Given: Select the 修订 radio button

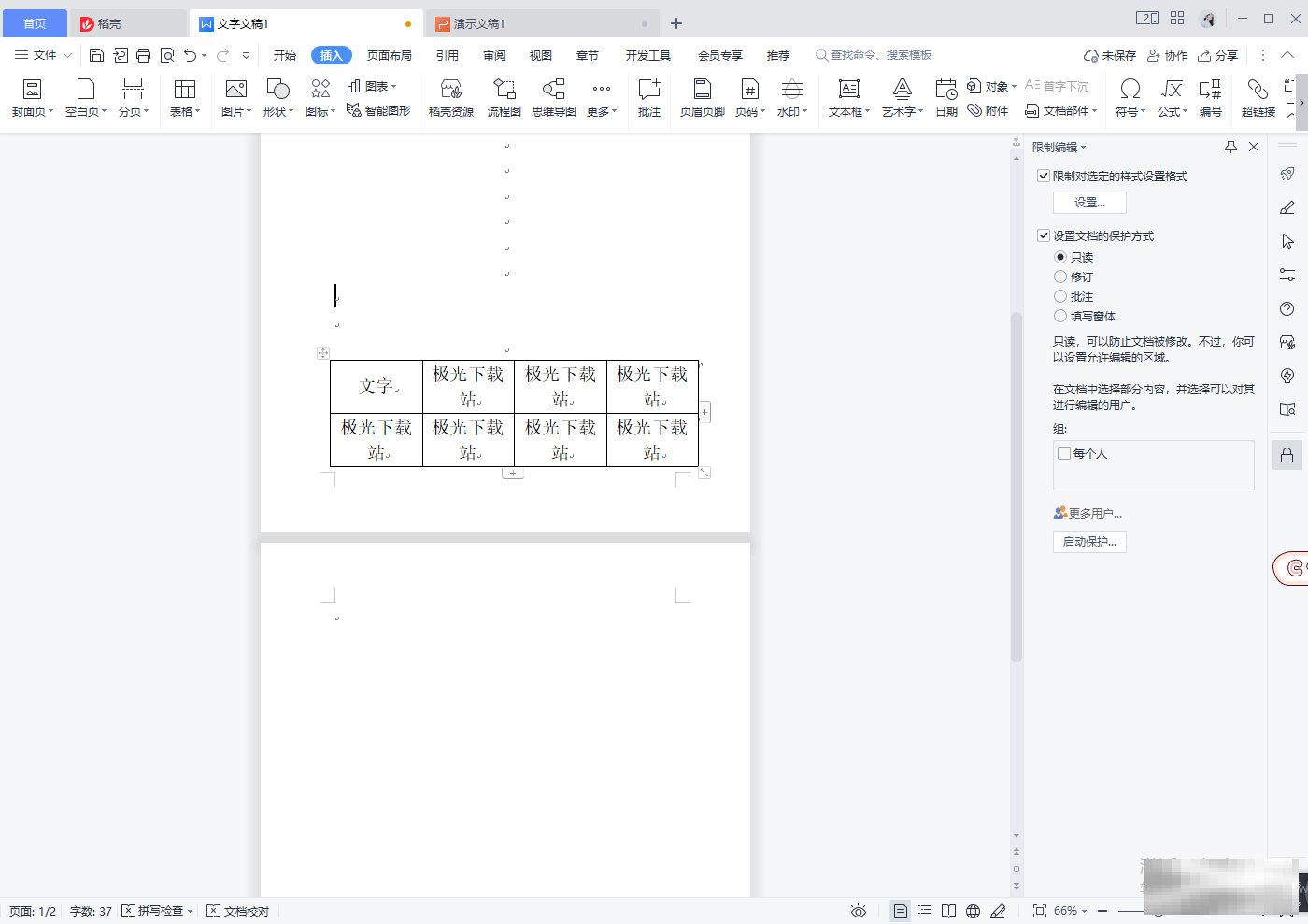Looking at the screenshot, I should 1060,277.
